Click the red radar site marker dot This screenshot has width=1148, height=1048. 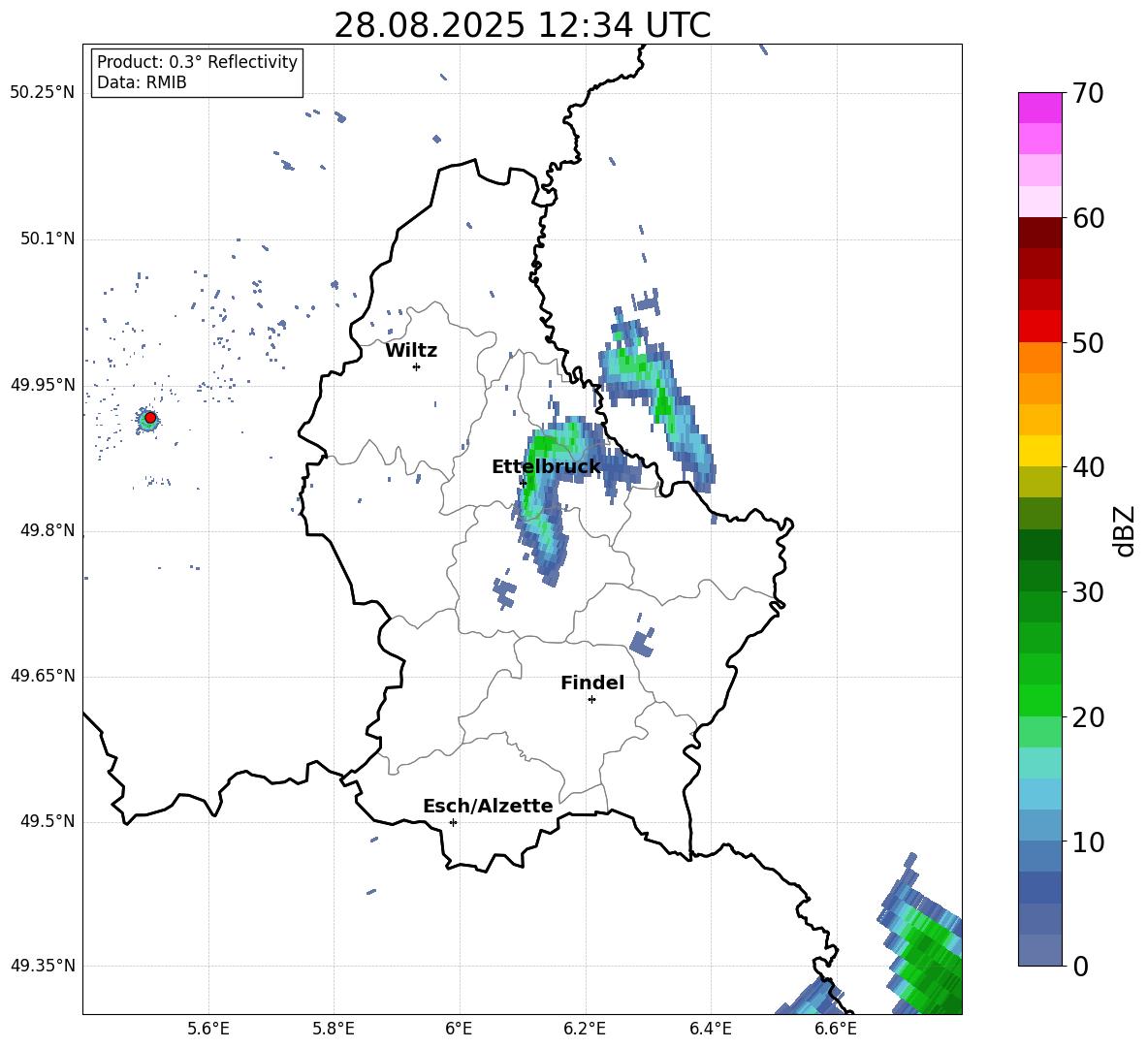coord(150,418)
